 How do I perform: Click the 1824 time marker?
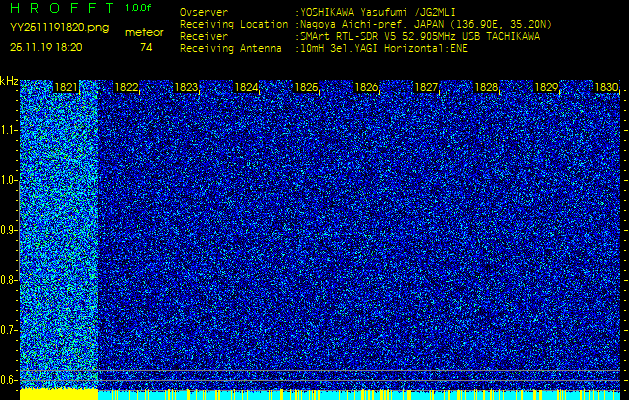click(246, 87)
